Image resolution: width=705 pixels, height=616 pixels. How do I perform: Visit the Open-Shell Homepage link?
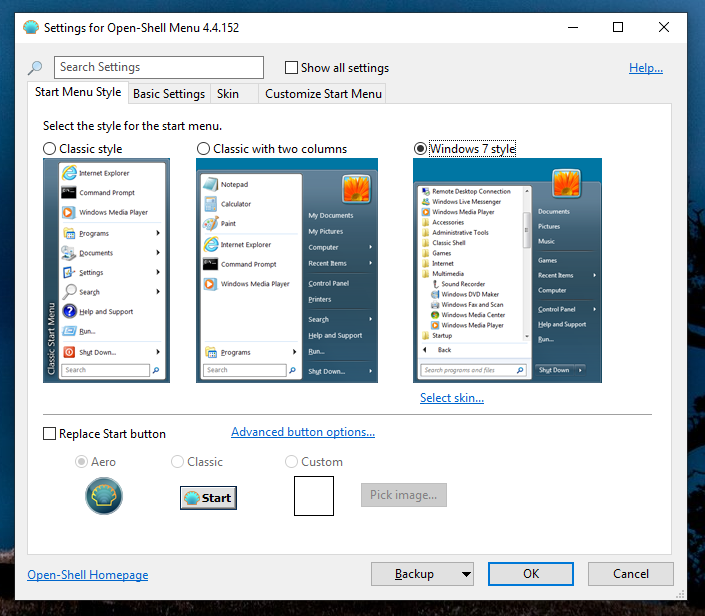(88, 575)
